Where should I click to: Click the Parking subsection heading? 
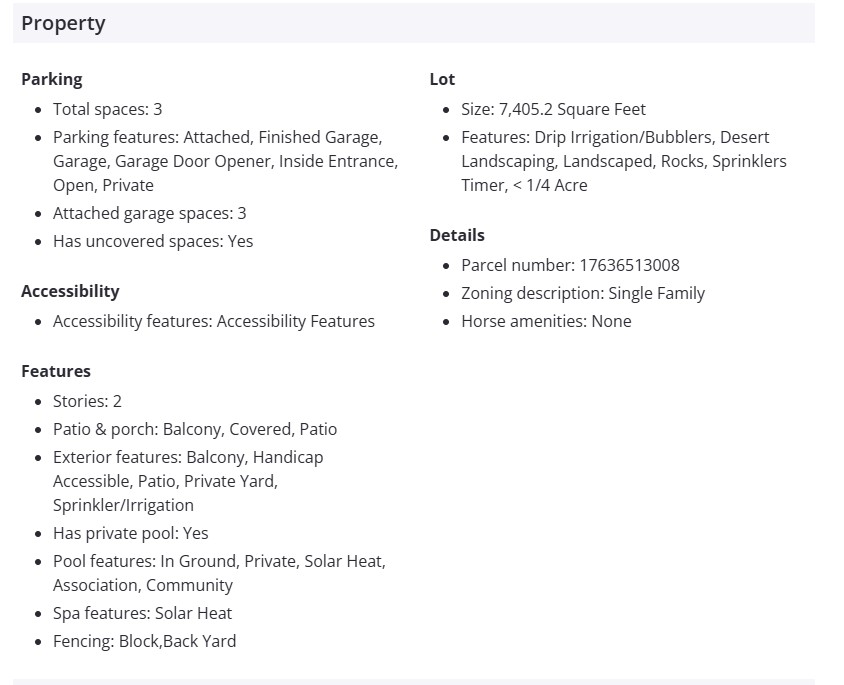coord(52,79)
